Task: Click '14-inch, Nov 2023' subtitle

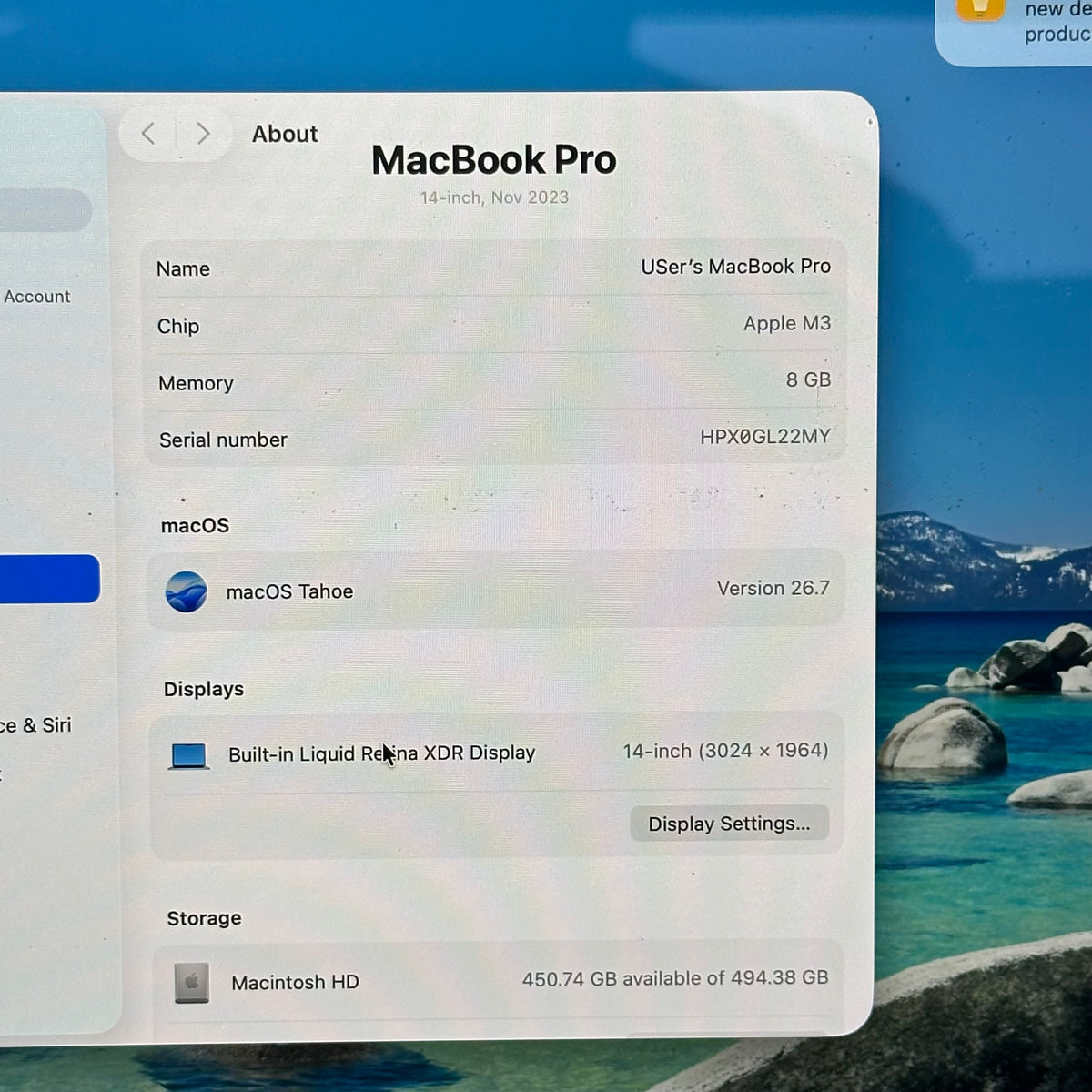Action: [494, 197]
